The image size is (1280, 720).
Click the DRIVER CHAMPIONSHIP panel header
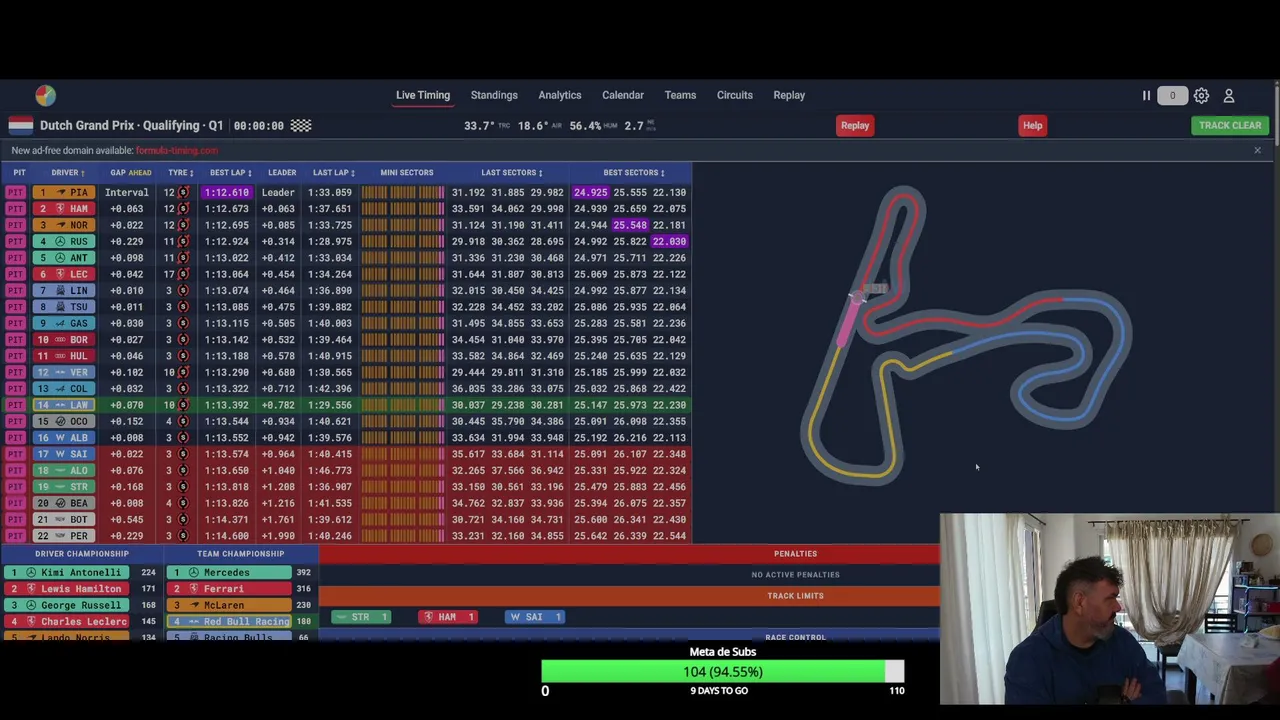[x=82, y=554]
